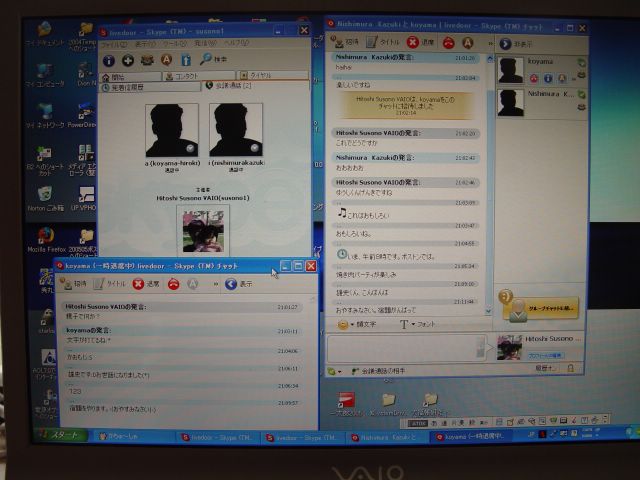Open the Help menu in livedoor Skype window

(x=236, y=42)
